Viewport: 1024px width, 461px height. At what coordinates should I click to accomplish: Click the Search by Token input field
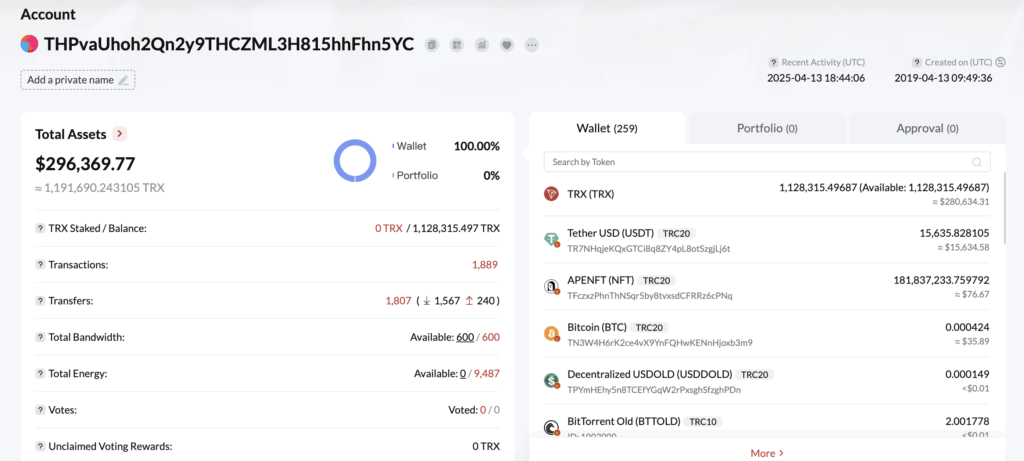pyautogui.click(x=767, y=162)
